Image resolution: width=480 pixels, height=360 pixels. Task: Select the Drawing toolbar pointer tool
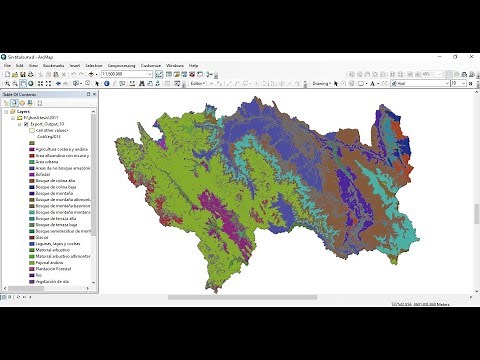336,83
